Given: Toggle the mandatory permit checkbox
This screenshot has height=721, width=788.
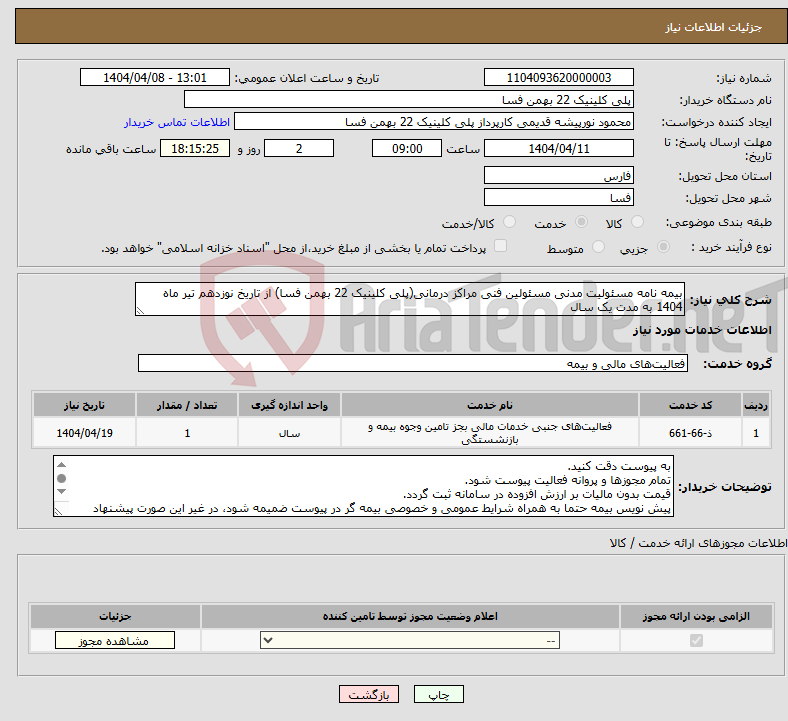Looking at the screenshot, I should click(696, 640).
